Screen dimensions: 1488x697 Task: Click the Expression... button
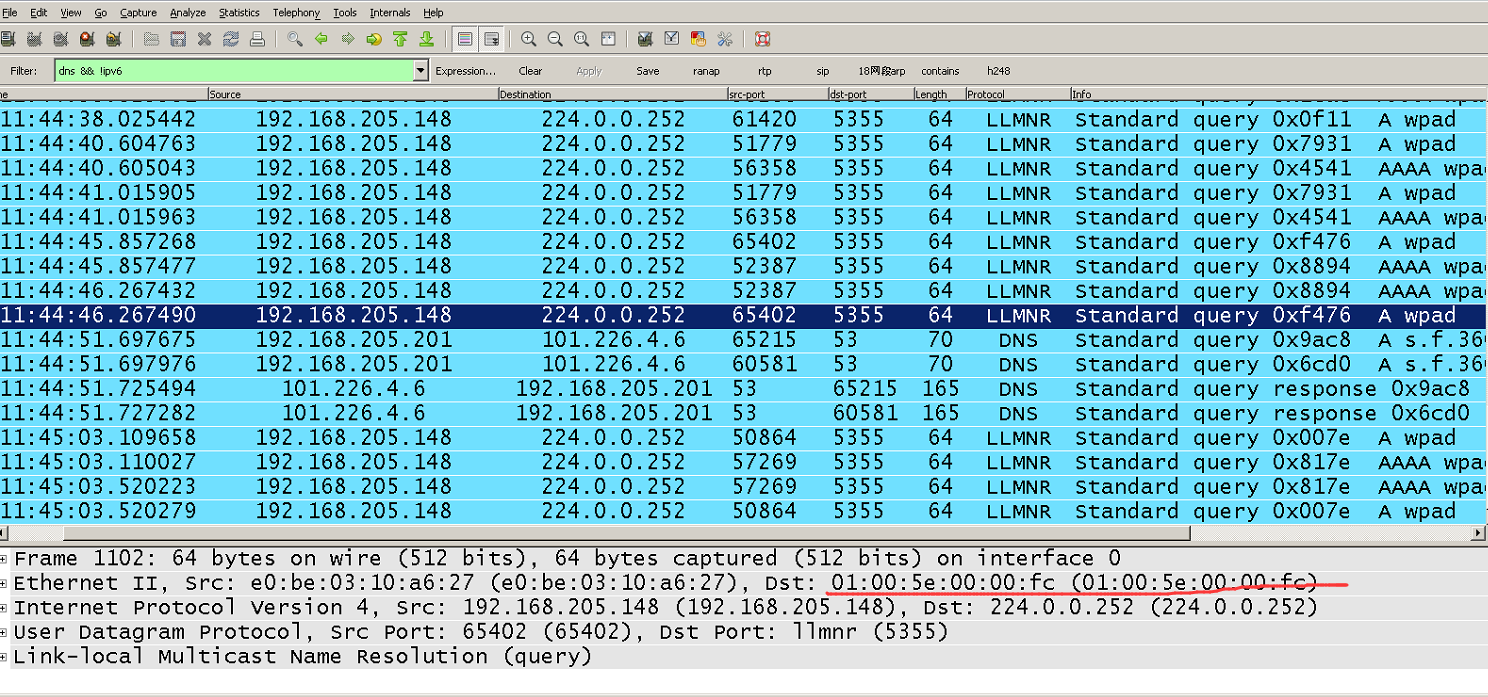[x=465, y=71]
